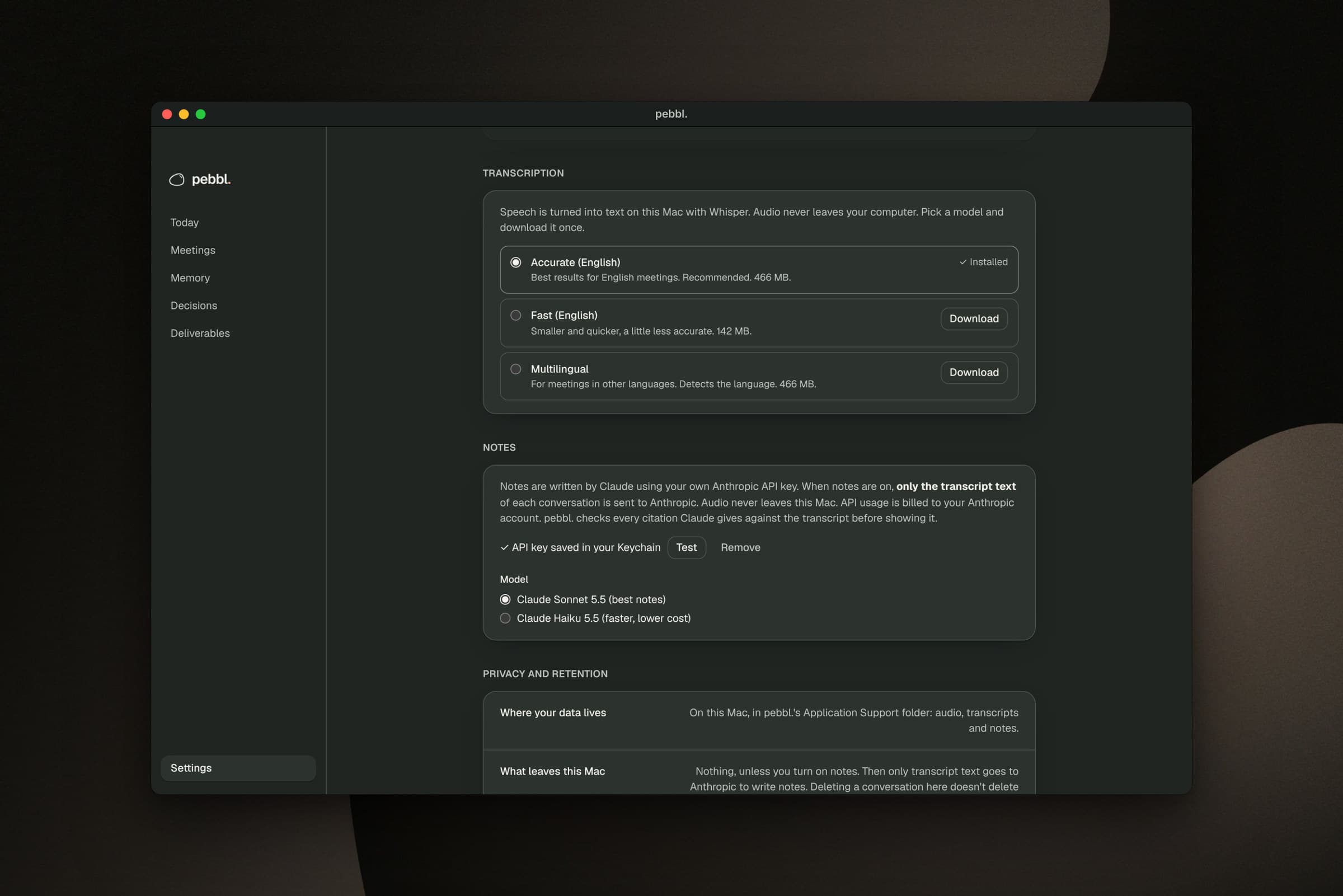Image resolution: width=1343 pixels, height=896 pixels.
Task: Click the pebbl. window title text
Action: (x=671, y=114)
